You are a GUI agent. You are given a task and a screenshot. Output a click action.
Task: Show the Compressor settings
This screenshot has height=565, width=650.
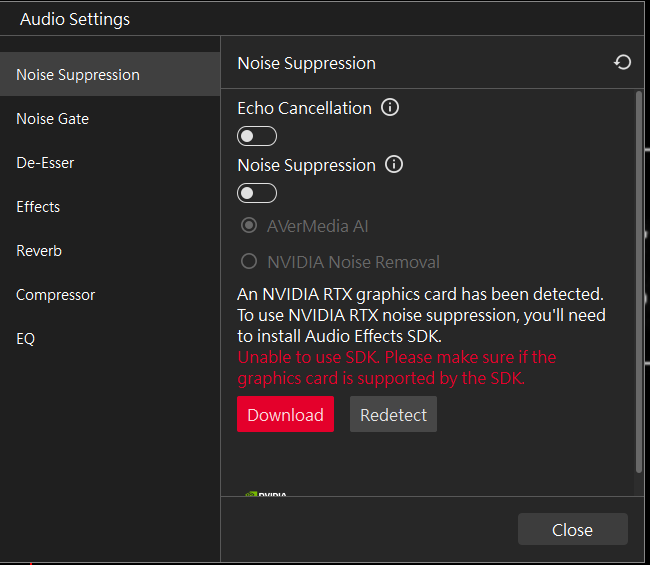[56, 295]
